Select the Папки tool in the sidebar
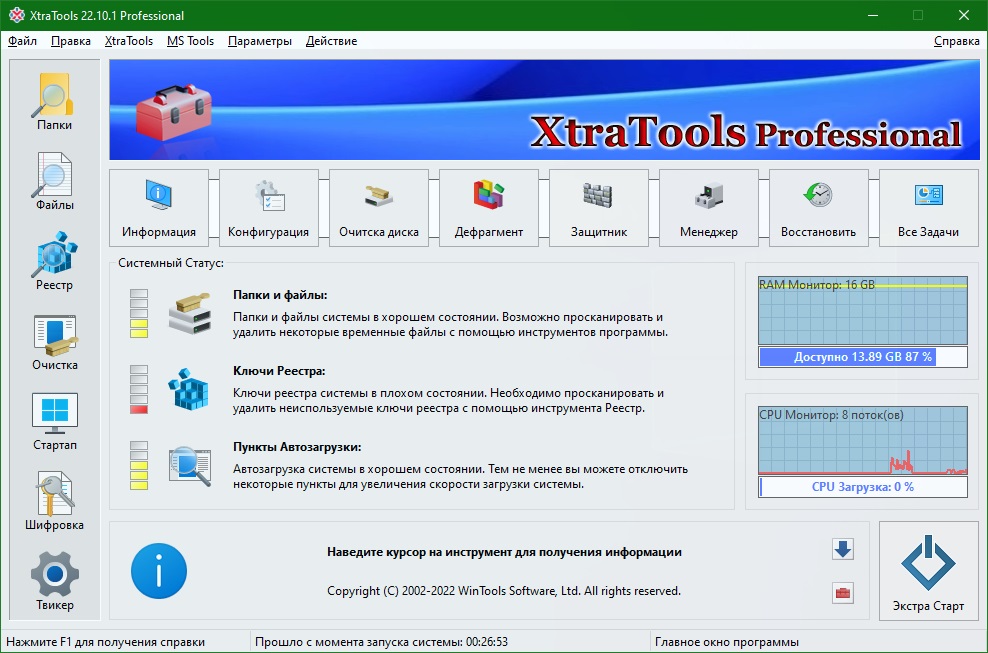The width and height of the screenshot is (988, 653). tap(53, 102)
